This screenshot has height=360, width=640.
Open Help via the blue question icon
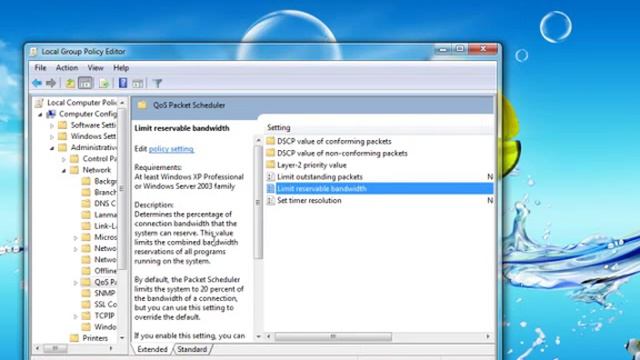click(122, 83)
